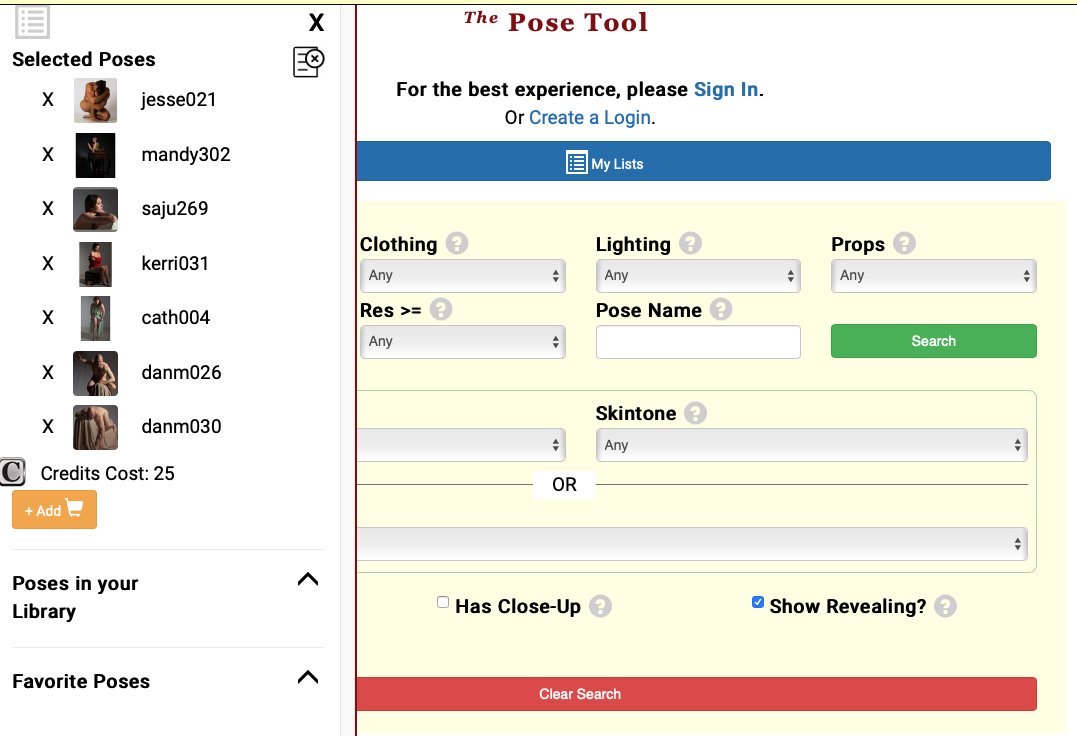Remove kerri031 from selected poses
Screen dimensions: 1077x736
pyautogui.click(x=47, y=263)
